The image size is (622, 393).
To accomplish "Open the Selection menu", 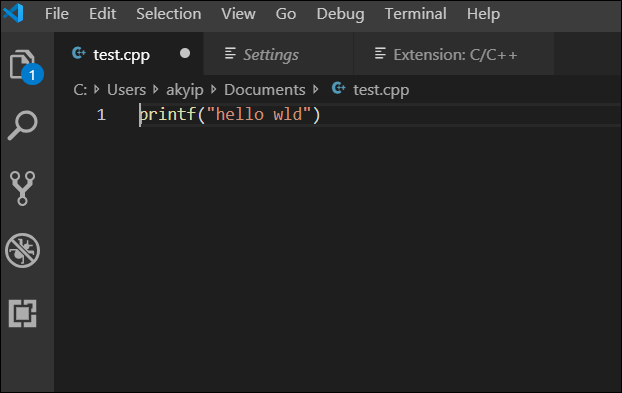I will tap(169, 14).
